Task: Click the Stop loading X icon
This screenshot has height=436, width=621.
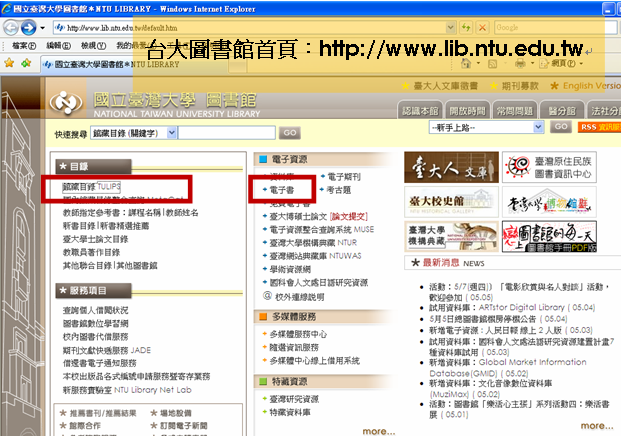Action: click(x=482, y=28)
